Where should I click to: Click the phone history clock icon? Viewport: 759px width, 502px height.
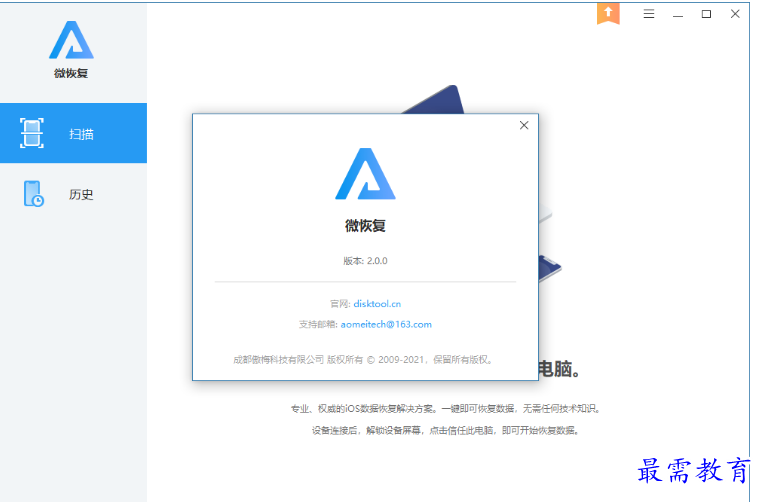(x=33, y=194)
